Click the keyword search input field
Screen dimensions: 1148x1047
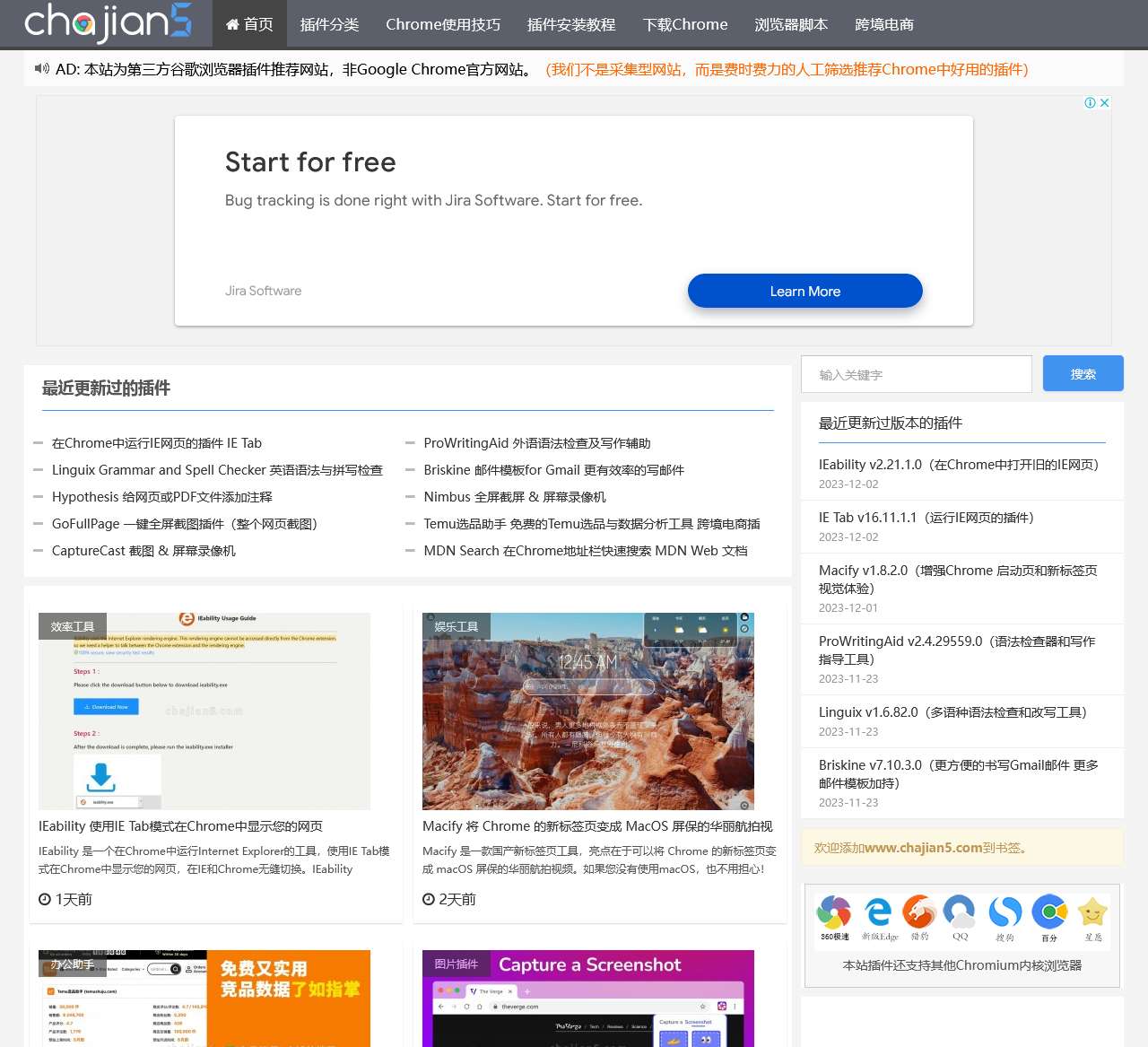[916, 374]
